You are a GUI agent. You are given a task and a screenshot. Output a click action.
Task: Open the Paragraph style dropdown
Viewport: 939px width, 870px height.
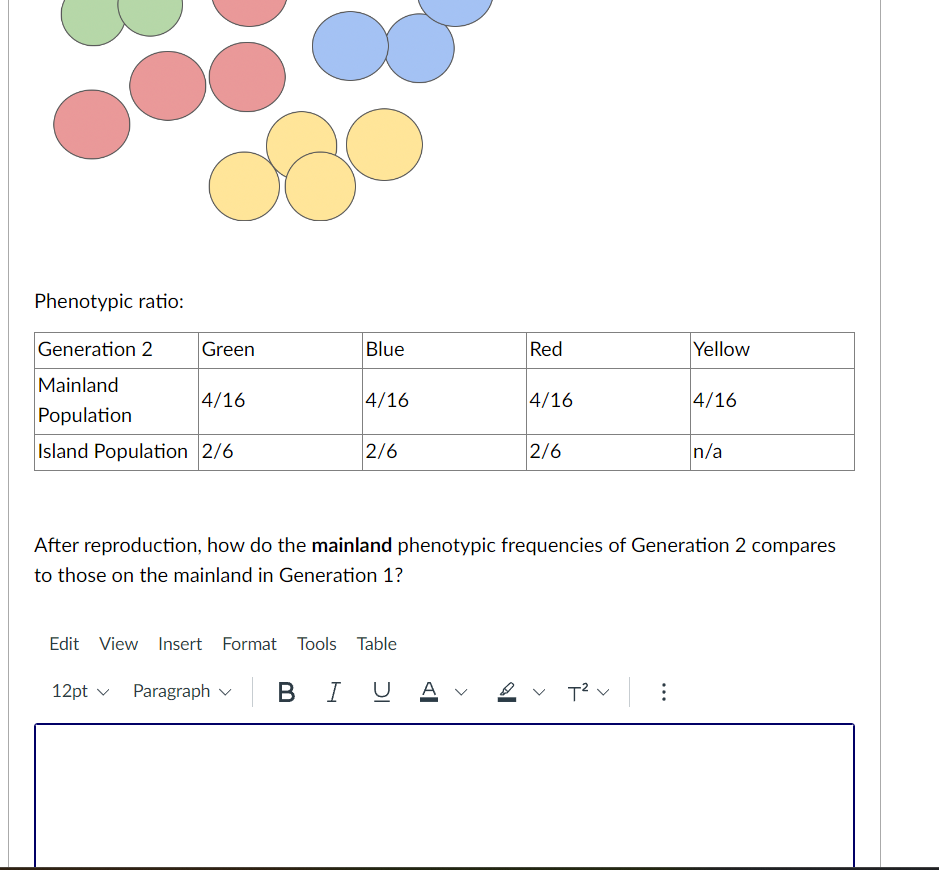pos(182,691)
